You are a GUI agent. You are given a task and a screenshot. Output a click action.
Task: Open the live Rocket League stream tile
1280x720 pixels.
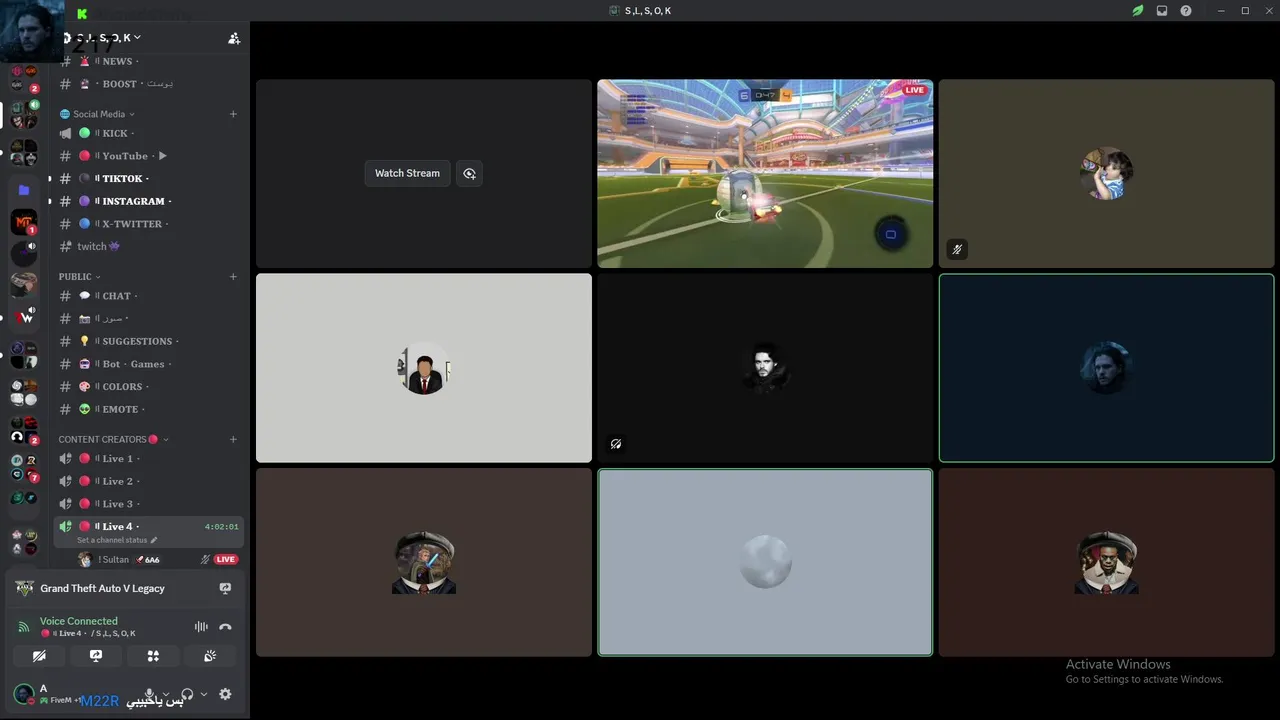coord(765,173)
